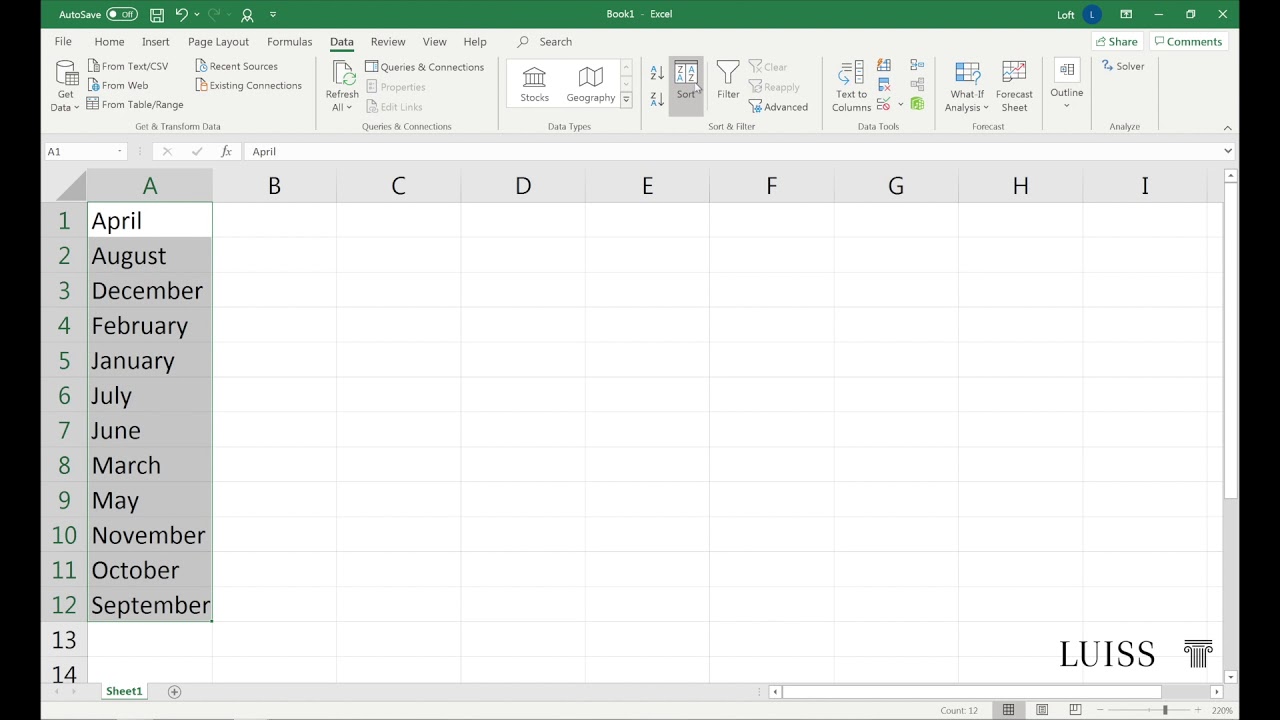Click the Save icon in the title bar
1280x720 pixels.
pos(157,15)
